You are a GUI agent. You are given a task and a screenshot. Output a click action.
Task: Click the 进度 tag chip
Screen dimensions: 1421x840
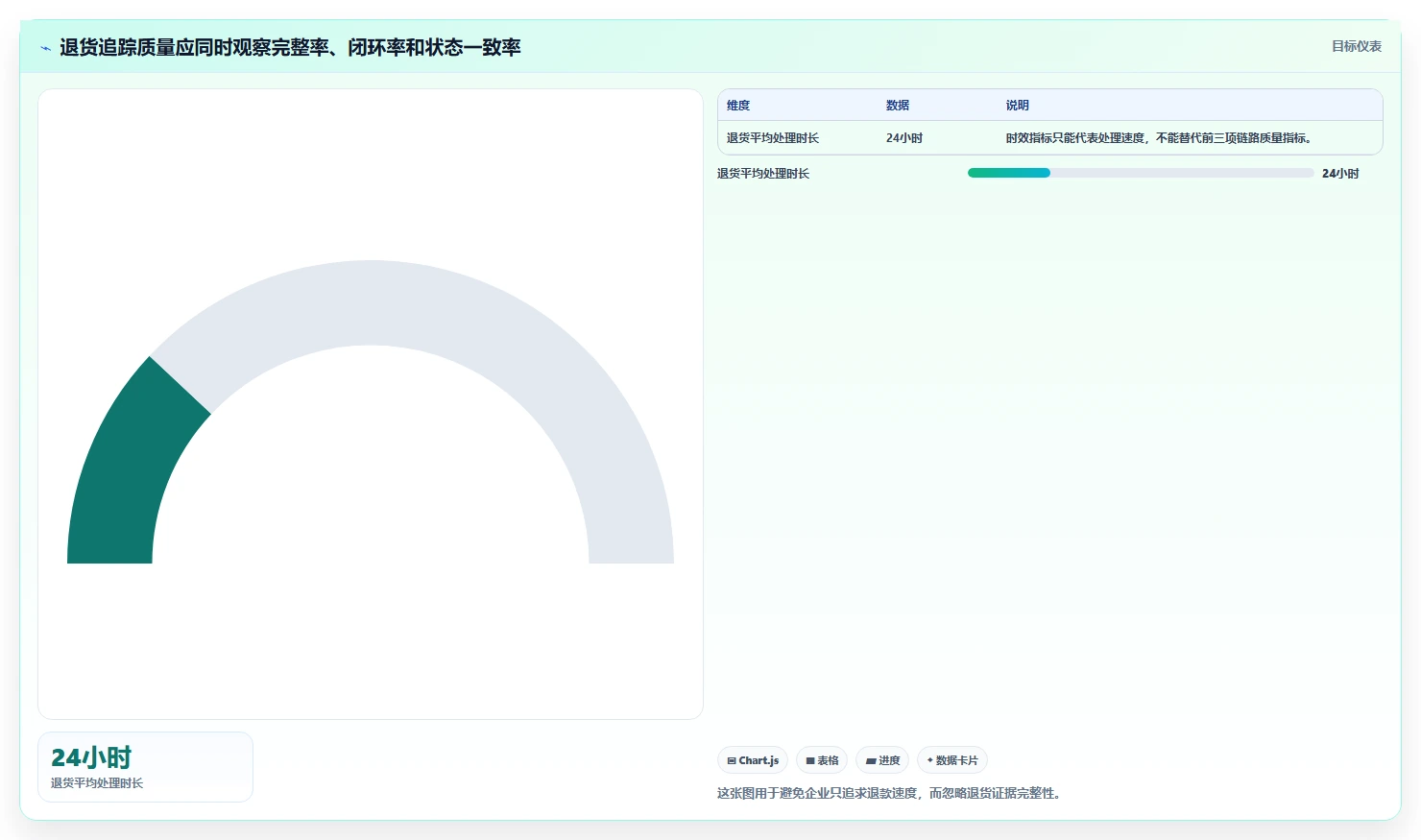pyautogui.click(x=882, y=760)
